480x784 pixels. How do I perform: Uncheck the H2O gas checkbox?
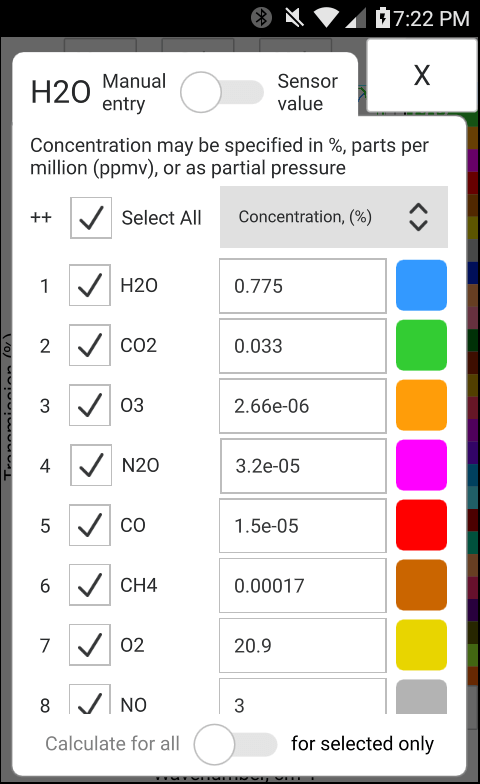tap(90, 285)
